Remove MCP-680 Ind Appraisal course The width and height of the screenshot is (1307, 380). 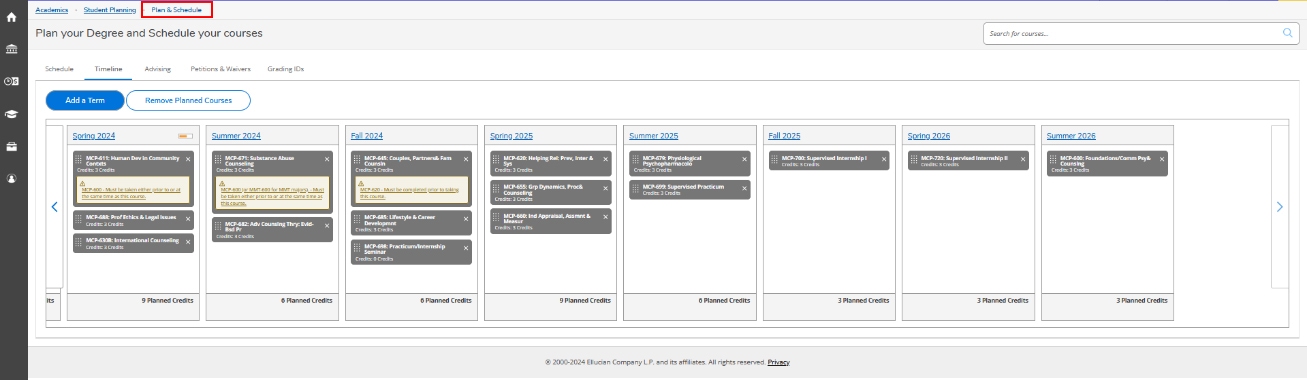click(x=605, y=216)
